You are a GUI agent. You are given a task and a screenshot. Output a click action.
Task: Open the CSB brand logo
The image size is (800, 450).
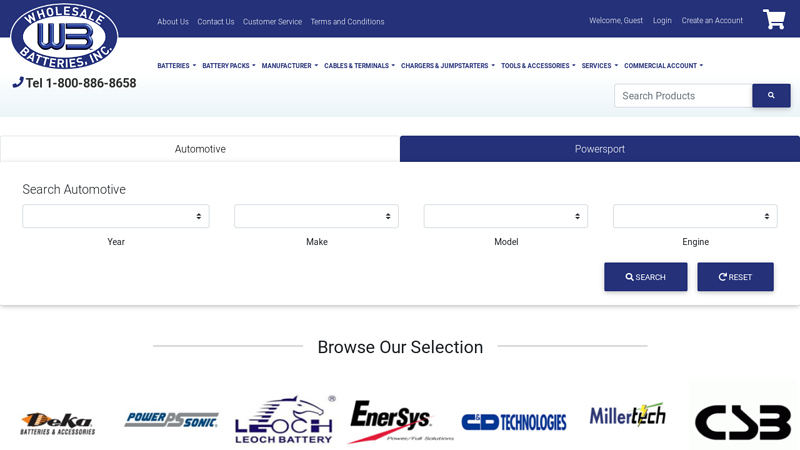pos(743,422)
